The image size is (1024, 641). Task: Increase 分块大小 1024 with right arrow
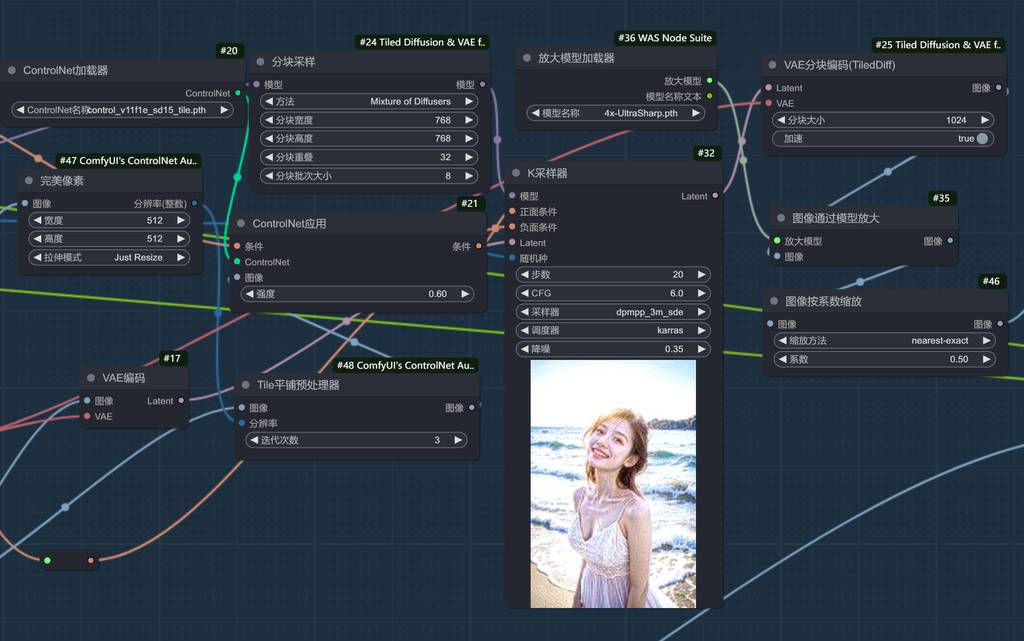[x=986, y=120]
